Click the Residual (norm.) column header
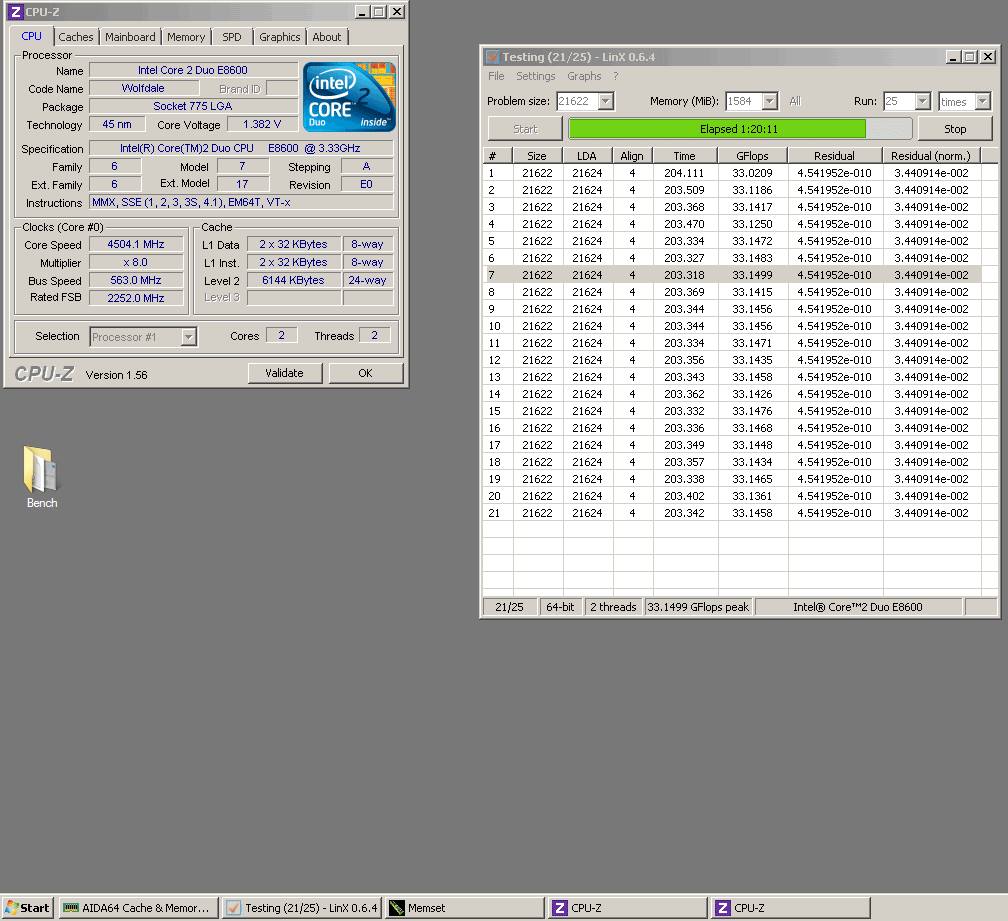 [931, 156]
